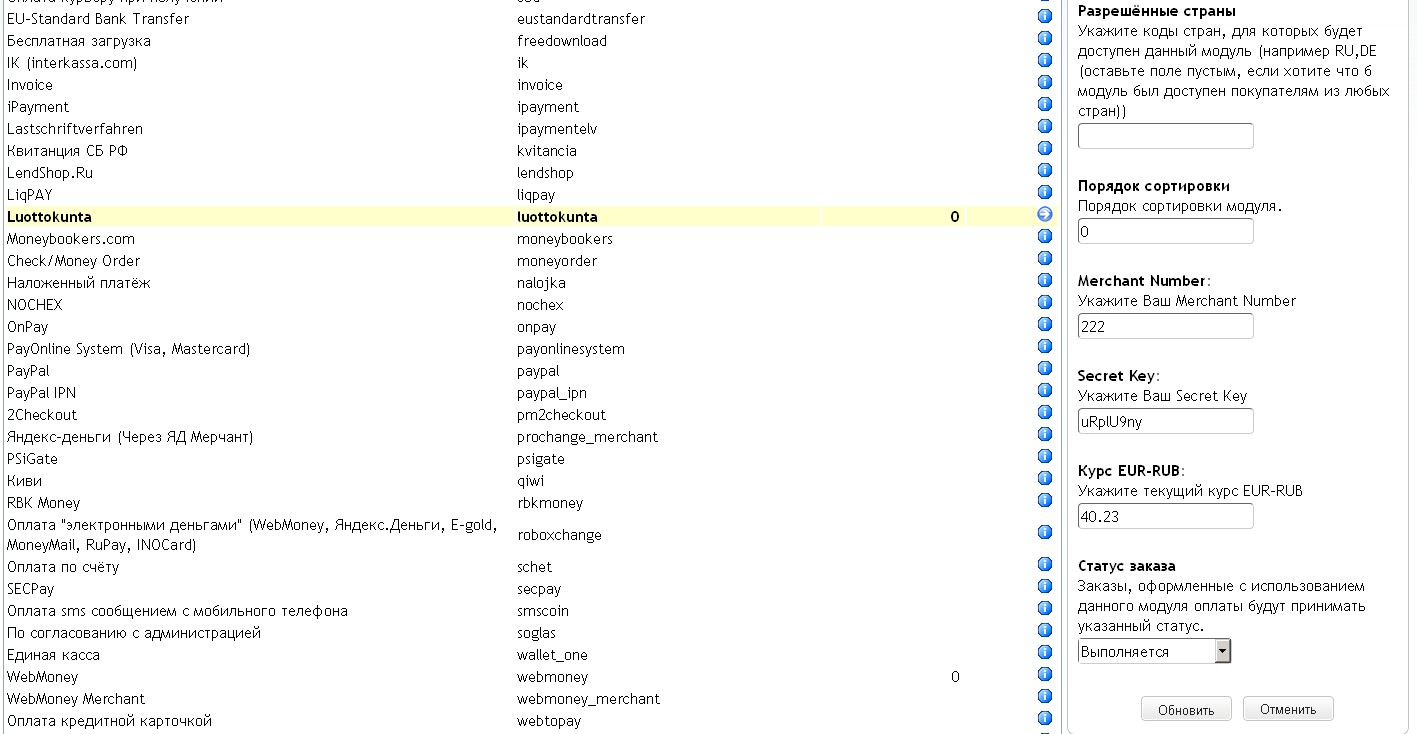Click info icon for NOCHEX row

pos(1045,302)
